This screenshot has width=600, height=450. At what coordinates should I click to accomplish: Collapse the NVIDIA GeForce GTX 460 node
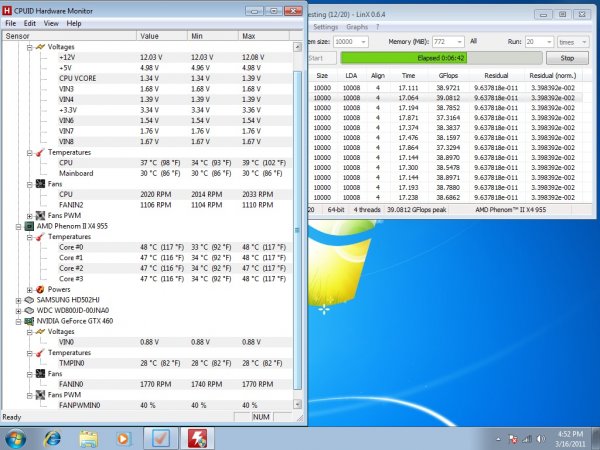click(x=18, y=321)
